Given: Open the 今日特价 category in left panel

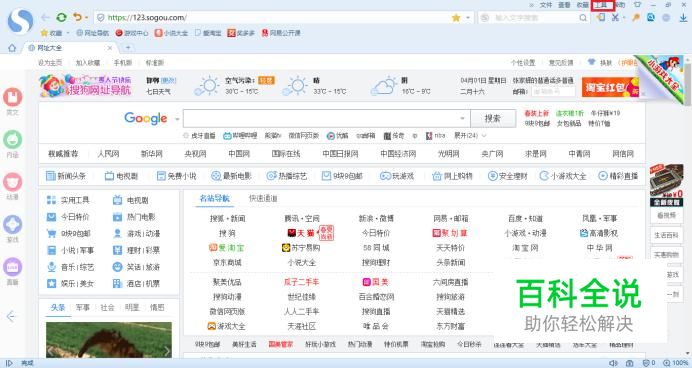Looking at the screenshot, I should pyautogui.click(x=68, y=217).
